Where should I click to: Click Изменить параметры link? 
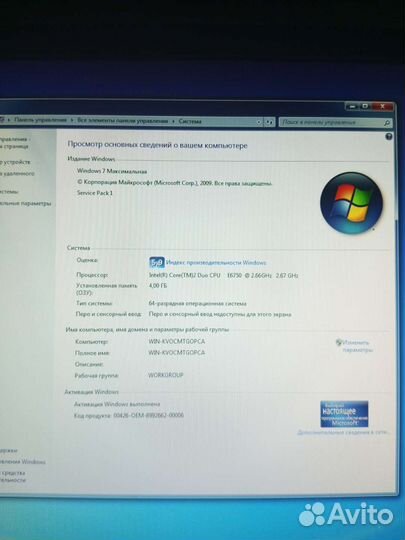pyautogui.click(x=357, y=346)
